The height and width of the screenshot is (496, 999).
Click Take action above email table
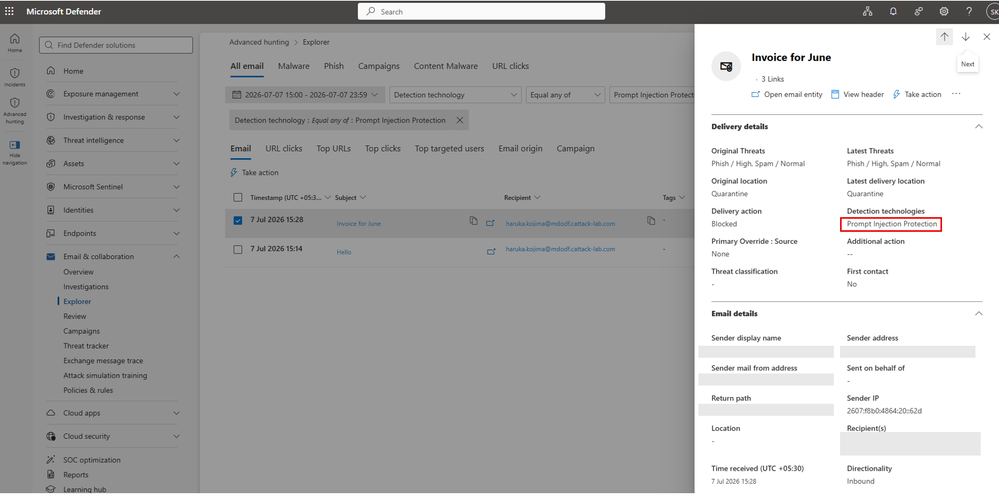coord(254,173)
